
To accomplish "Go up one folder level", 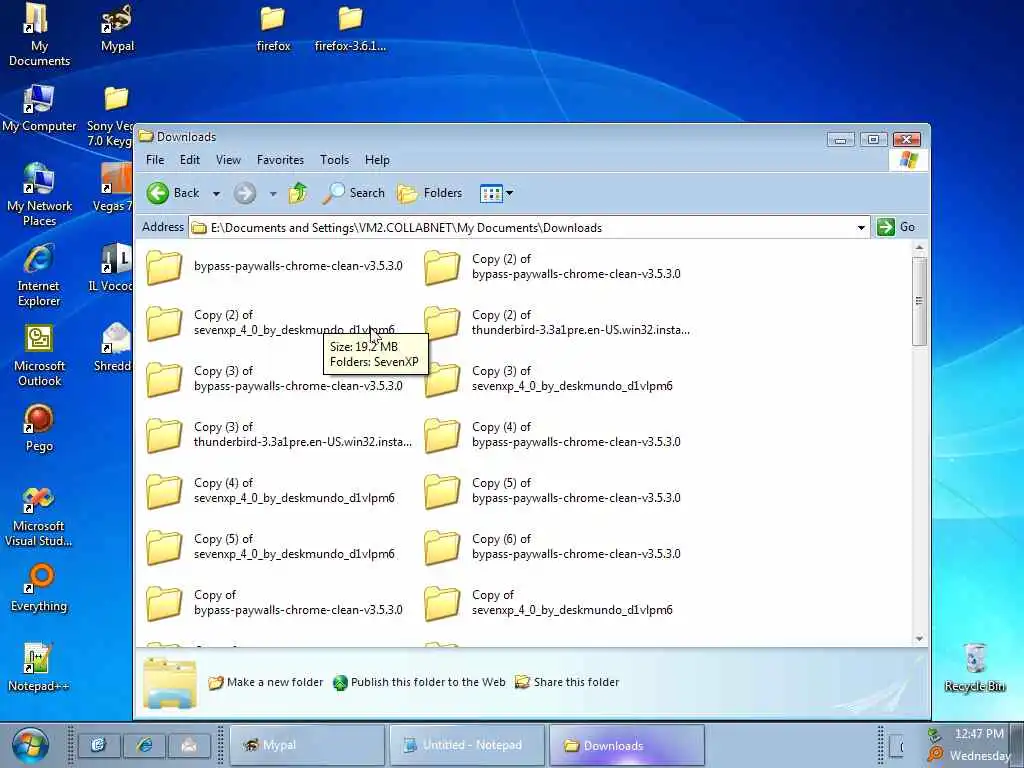I will 298,193.
